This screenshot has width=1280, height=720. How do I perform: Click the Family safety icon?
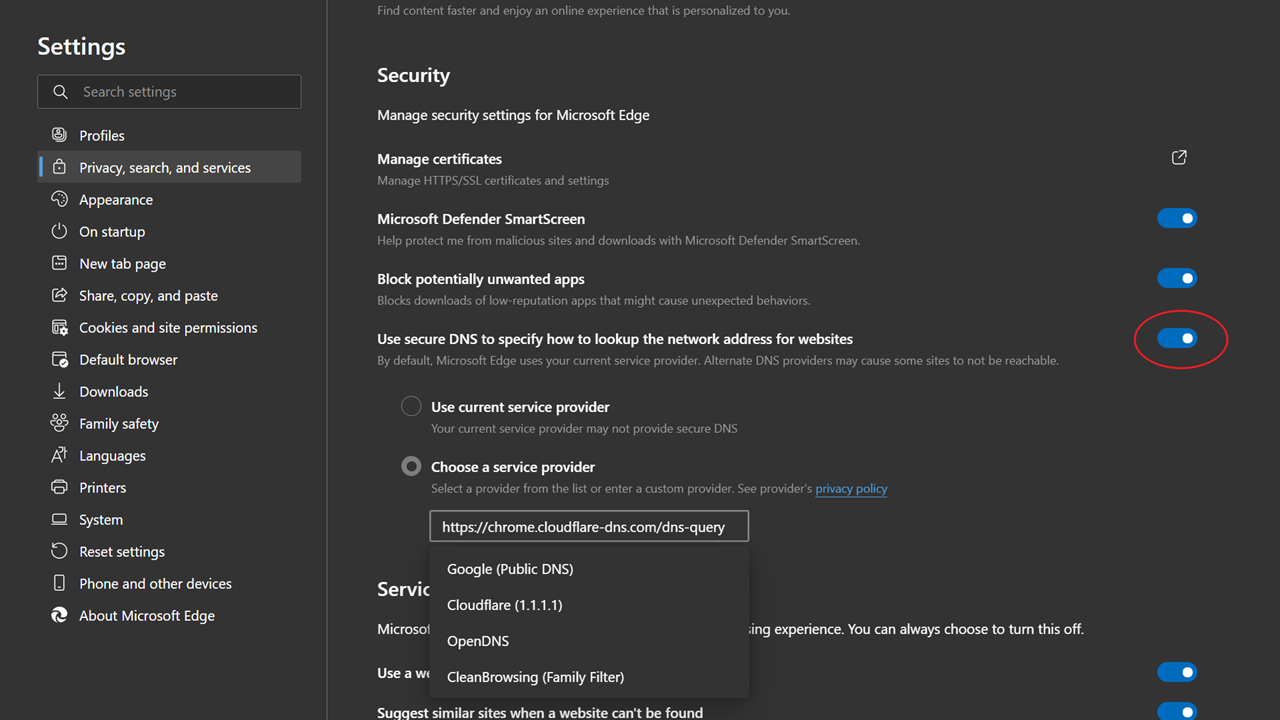59,423
